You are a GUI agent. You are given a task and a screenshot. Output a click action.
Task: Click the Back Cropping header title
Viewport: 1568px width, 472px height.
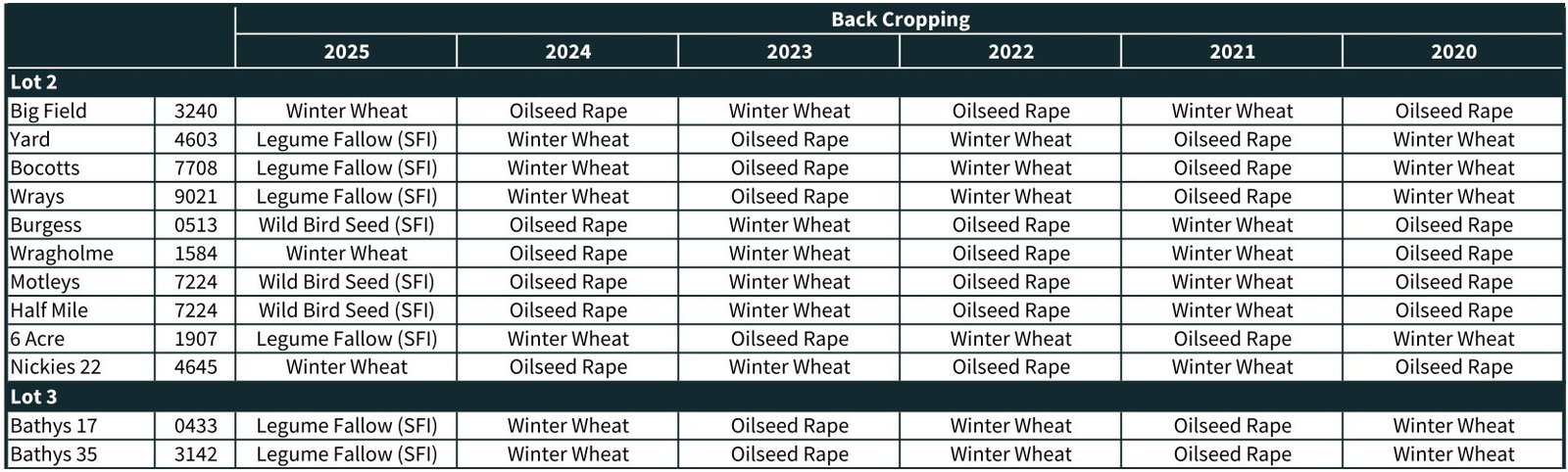tap(900, 20)
